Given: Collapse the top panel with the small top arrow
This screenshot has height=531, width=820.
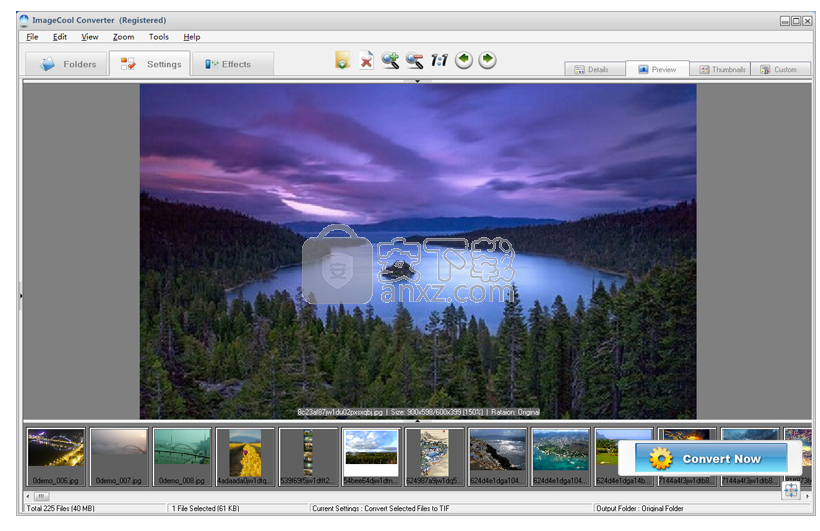Looking at the screenshot, I should pos(417,81).
